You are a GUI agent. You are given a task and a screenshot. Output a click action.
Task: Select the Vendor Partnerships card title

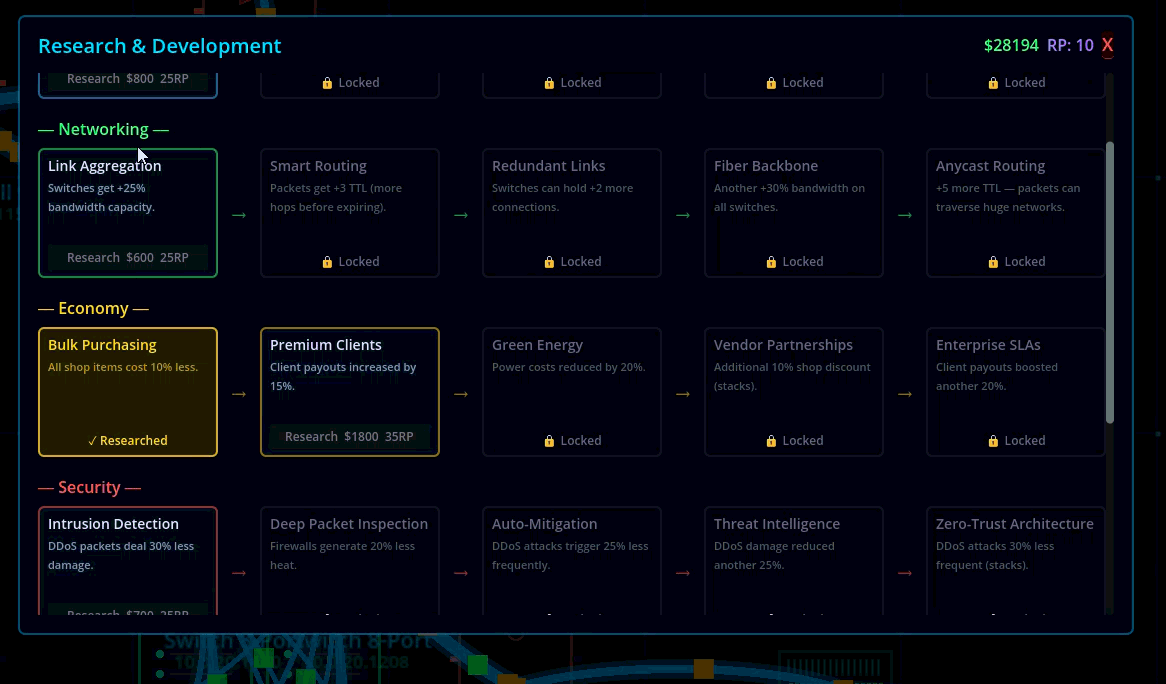[x=783, y=345]
